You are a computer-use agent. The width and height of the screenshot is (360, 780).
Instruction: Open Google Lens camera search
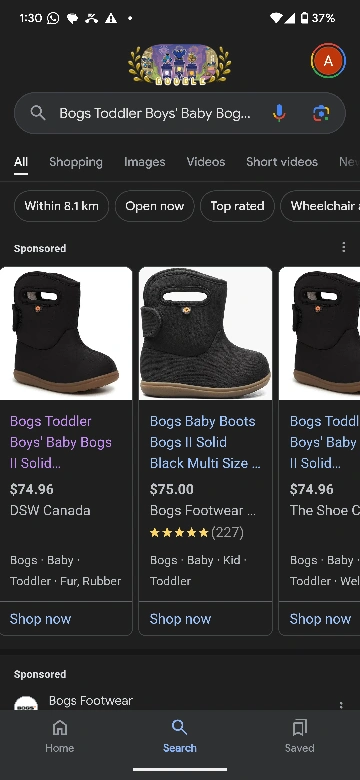pos(321,113)
